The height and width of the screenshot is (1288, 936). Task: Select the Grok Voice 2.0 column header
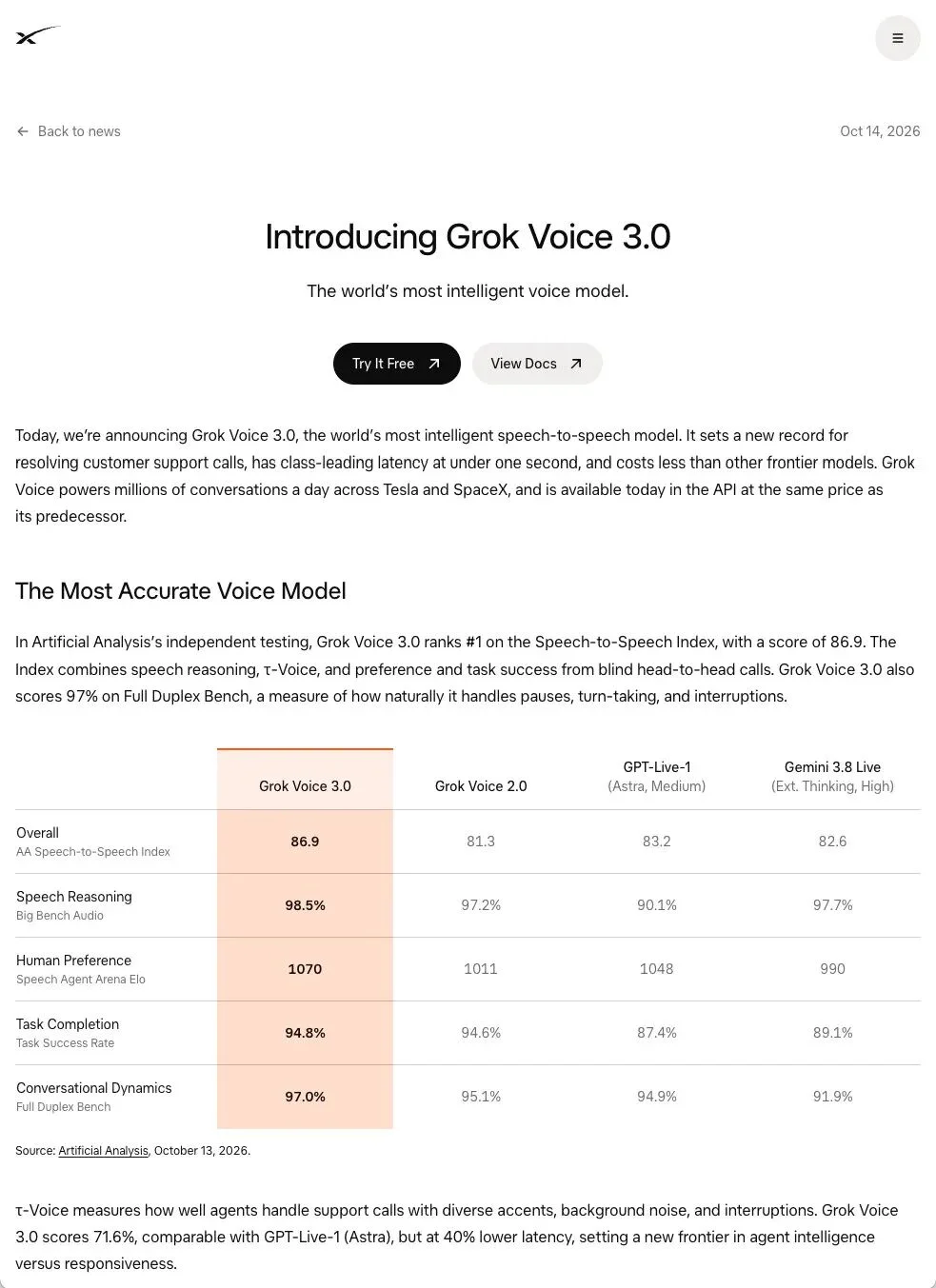(481, 786)
